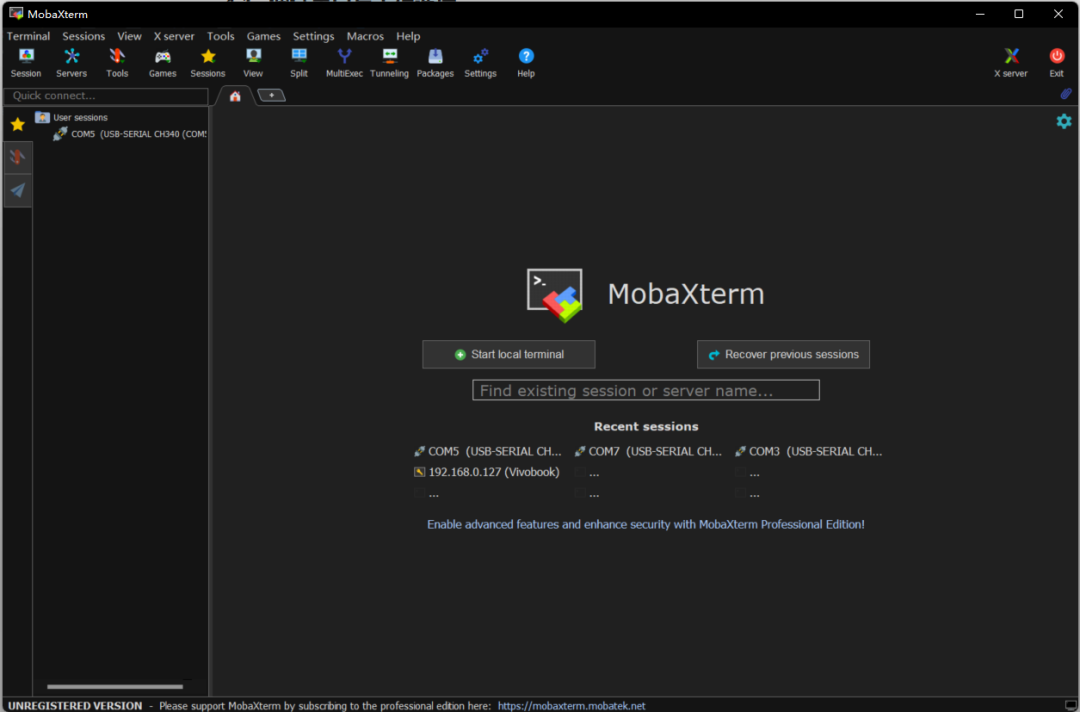Open the Settings menu in menu bar

pyautogui.click(x=313, y=36)
